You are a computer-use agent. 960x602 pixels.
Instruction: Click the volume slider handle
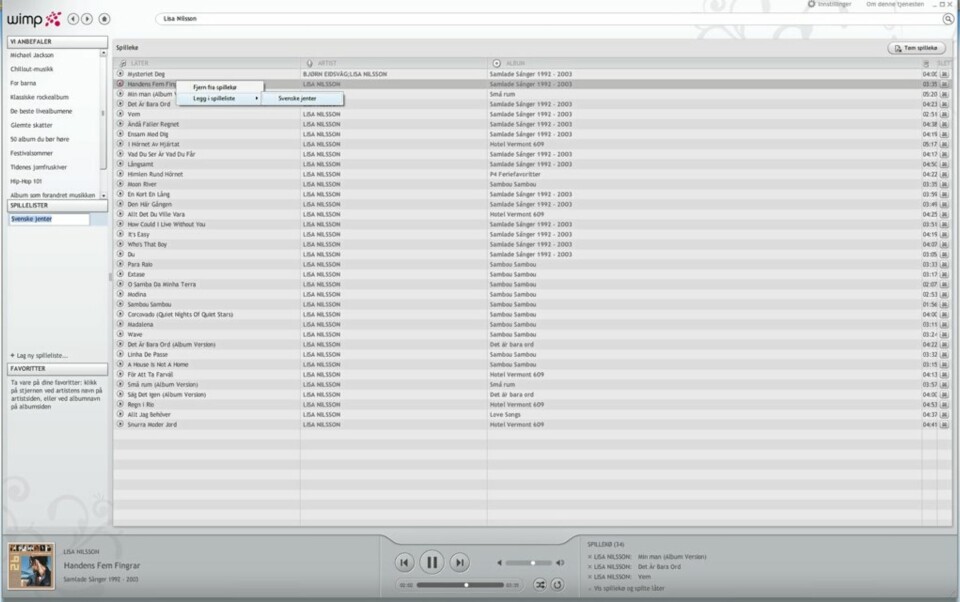[533, 563]
